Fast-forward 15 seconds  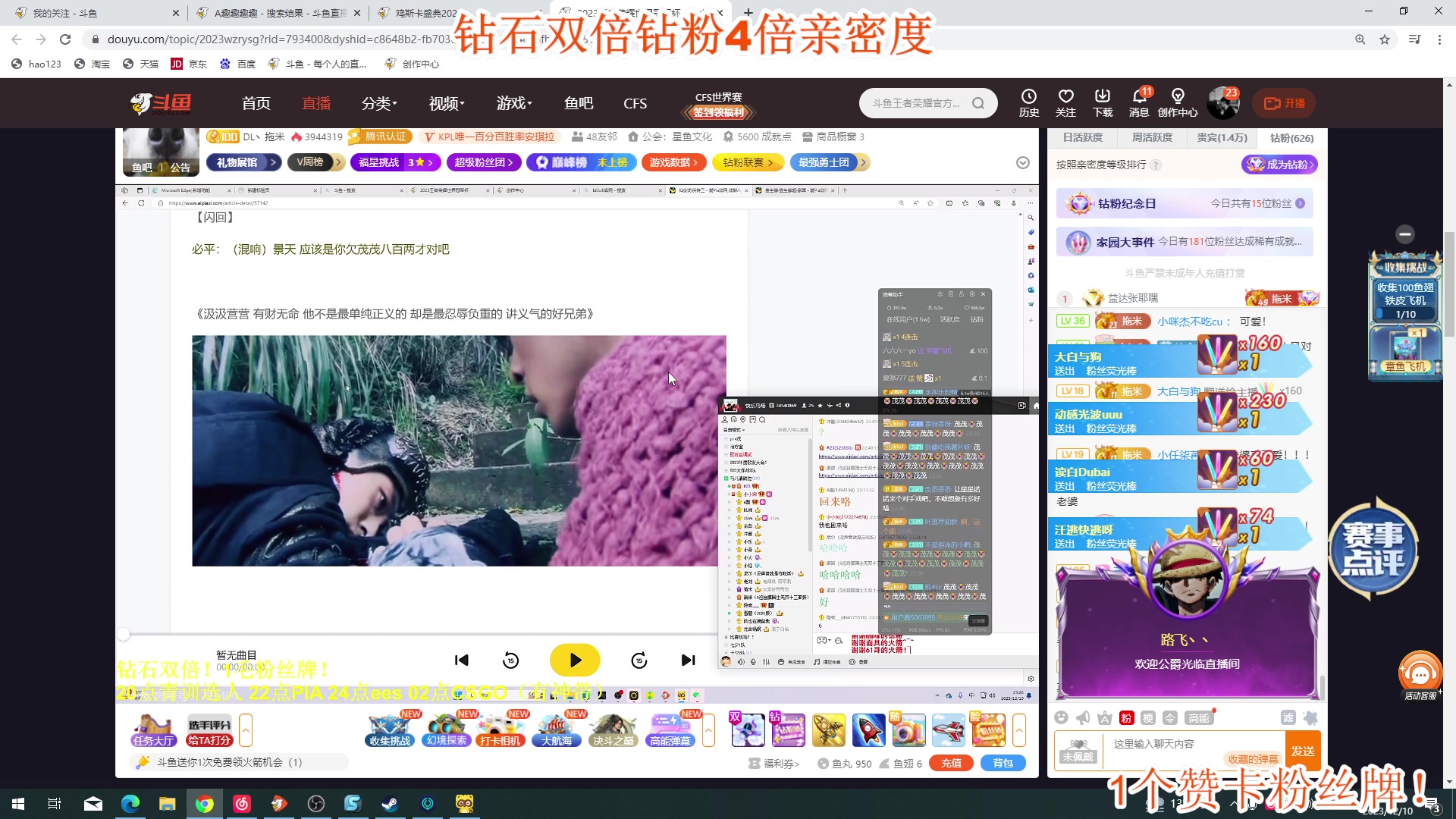click(639, 661)
